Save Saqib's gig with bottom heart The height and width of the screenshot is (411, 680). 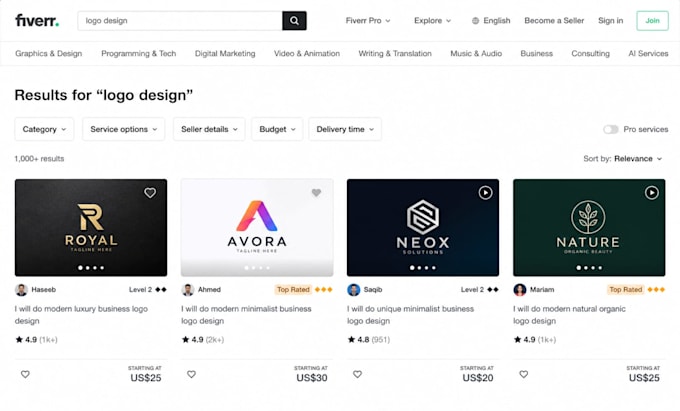pyautogui.click(x=357, y=374)
